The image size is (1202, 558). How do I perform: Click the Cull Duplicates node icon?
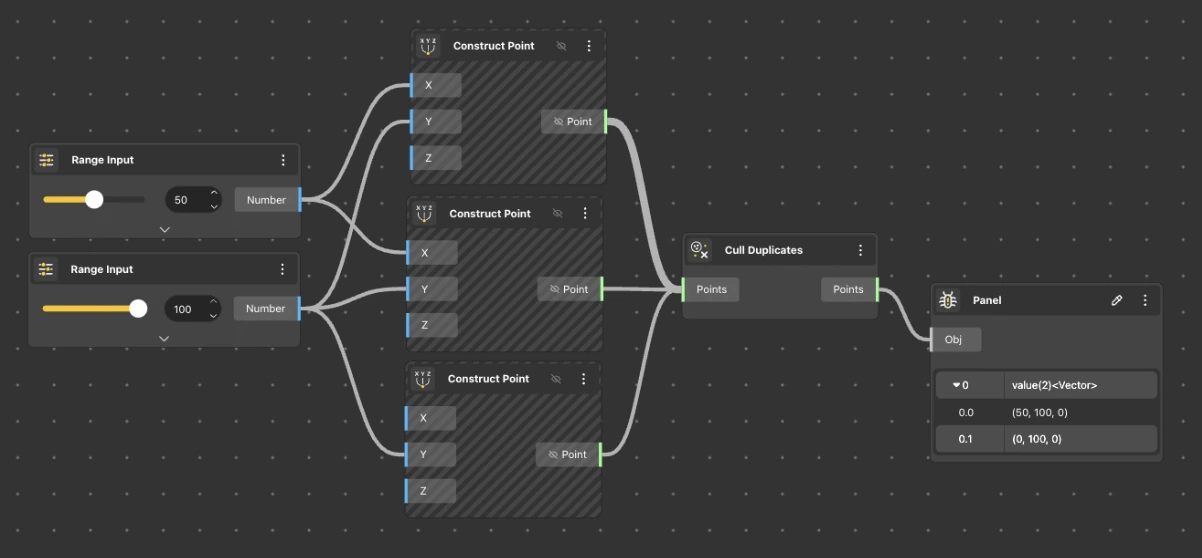click(700, 250)
